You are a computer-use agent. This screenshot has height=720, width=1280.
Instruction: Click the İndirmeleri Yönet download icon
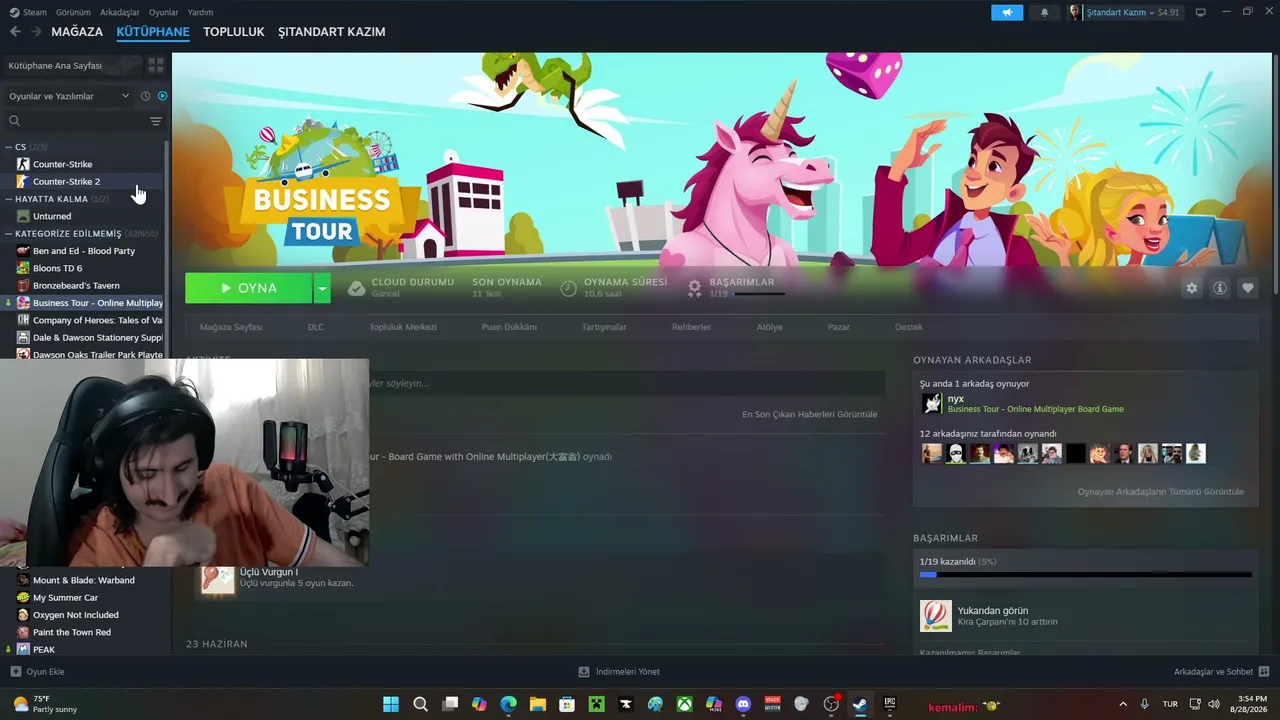coord(584,672)
